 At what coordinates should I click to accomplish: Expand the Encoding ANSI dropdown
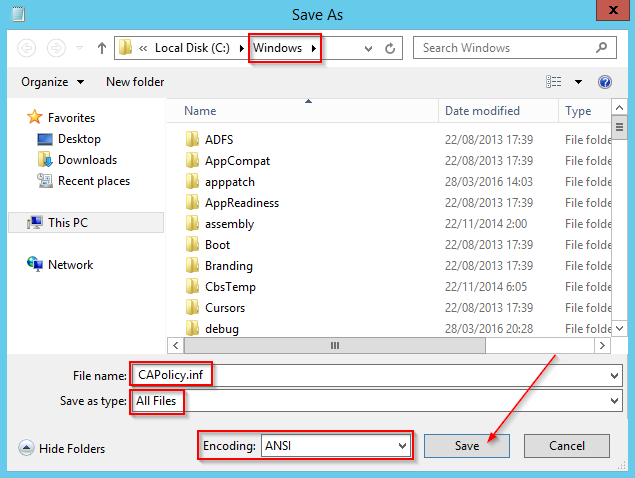pyautogui.click(x=403, y=446)
